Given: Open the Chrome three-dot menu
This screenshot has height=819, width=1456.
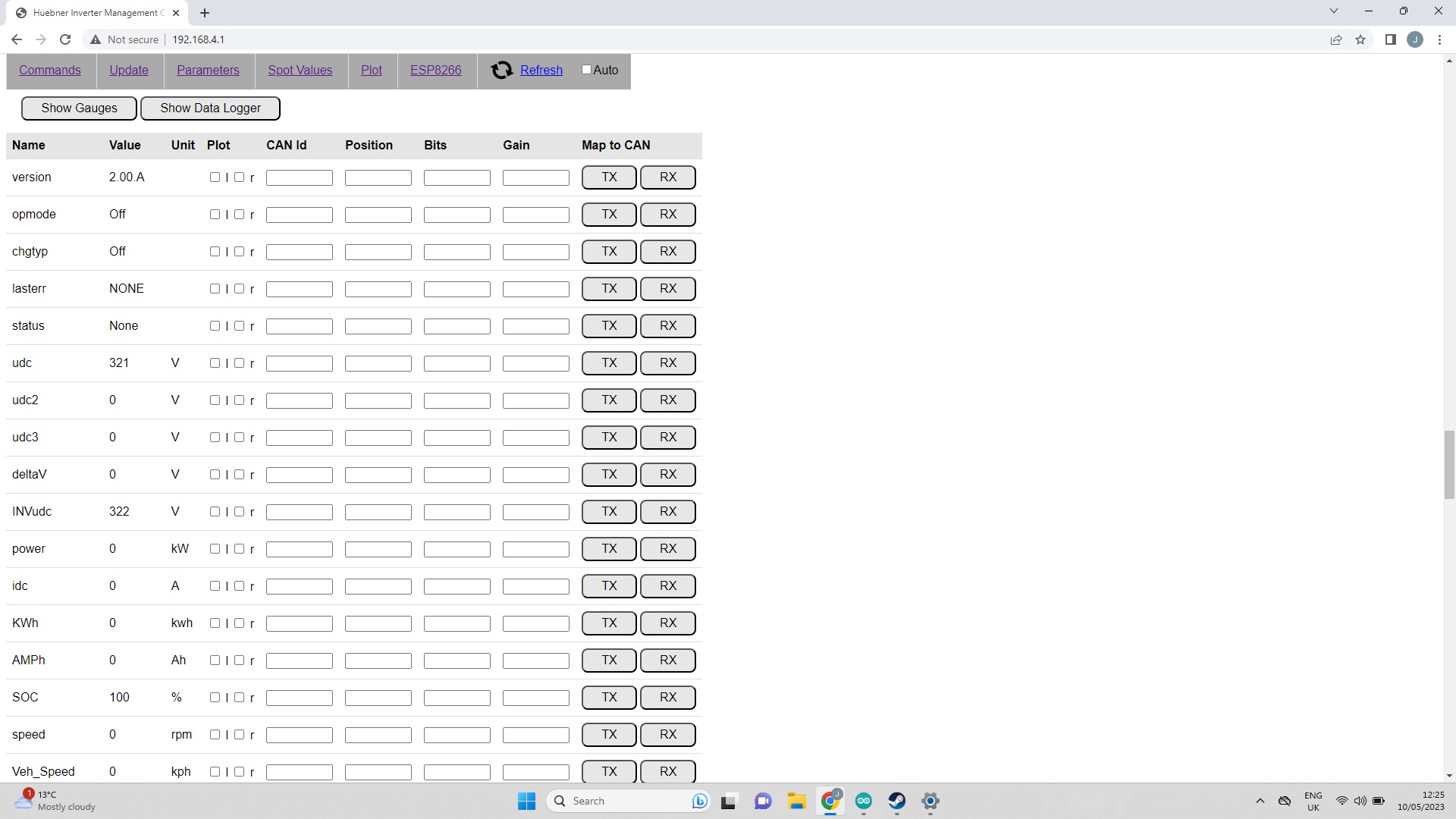Looking at the screenshot, I should 1439,39.
